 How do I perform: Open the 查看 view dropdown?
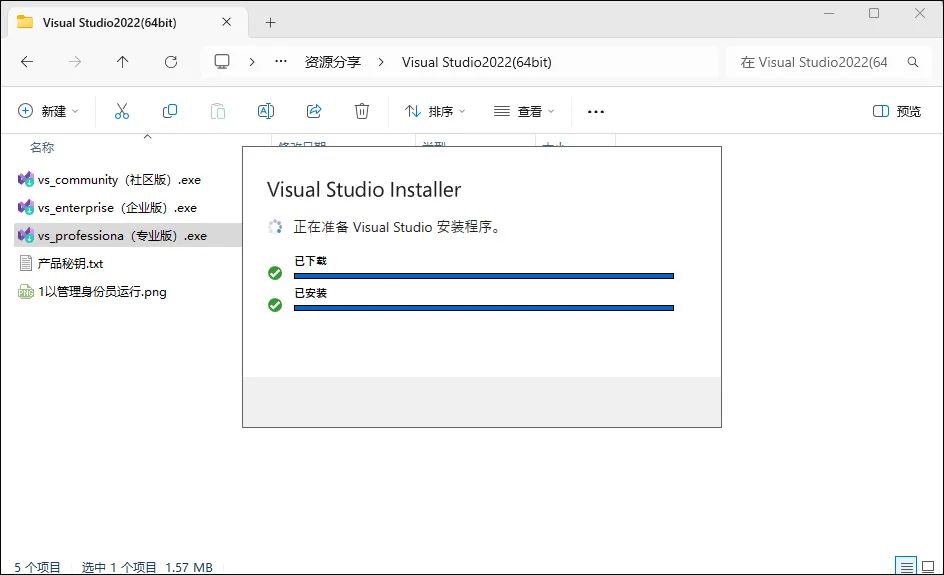tap(524, 111)
